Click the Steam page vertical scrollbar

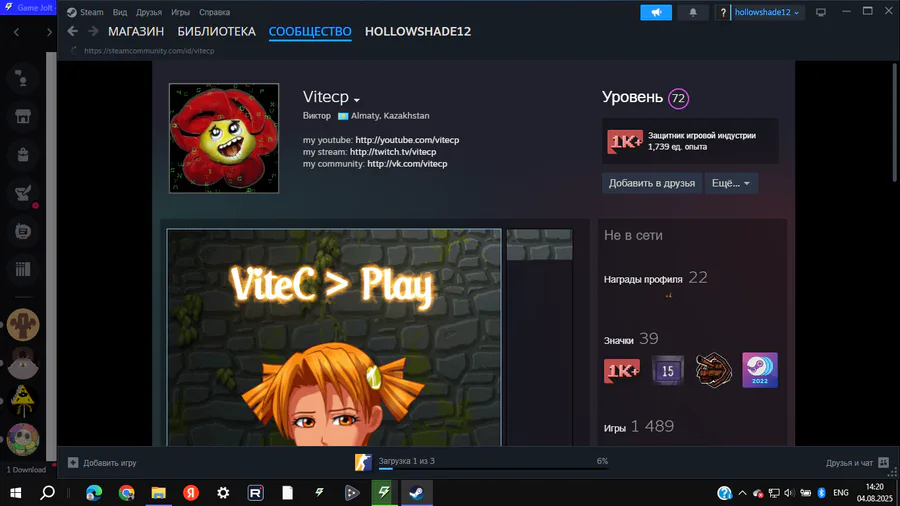pos(895,122)
